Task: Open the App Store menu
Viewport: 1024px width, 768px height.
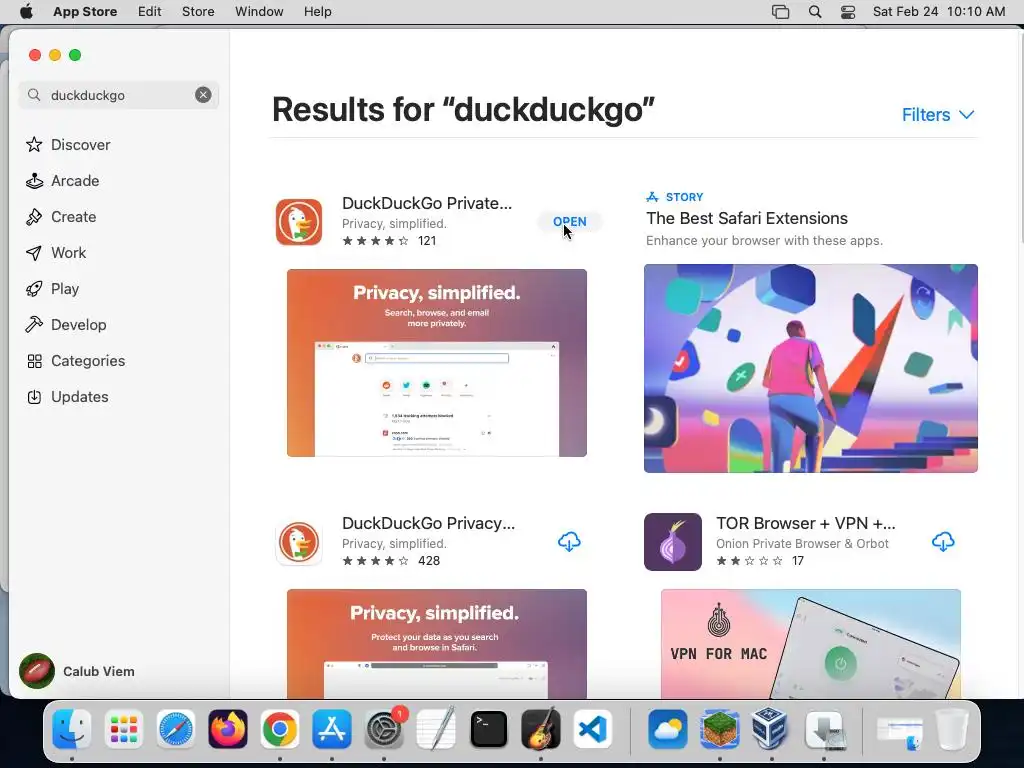Action: click(85, 12)
